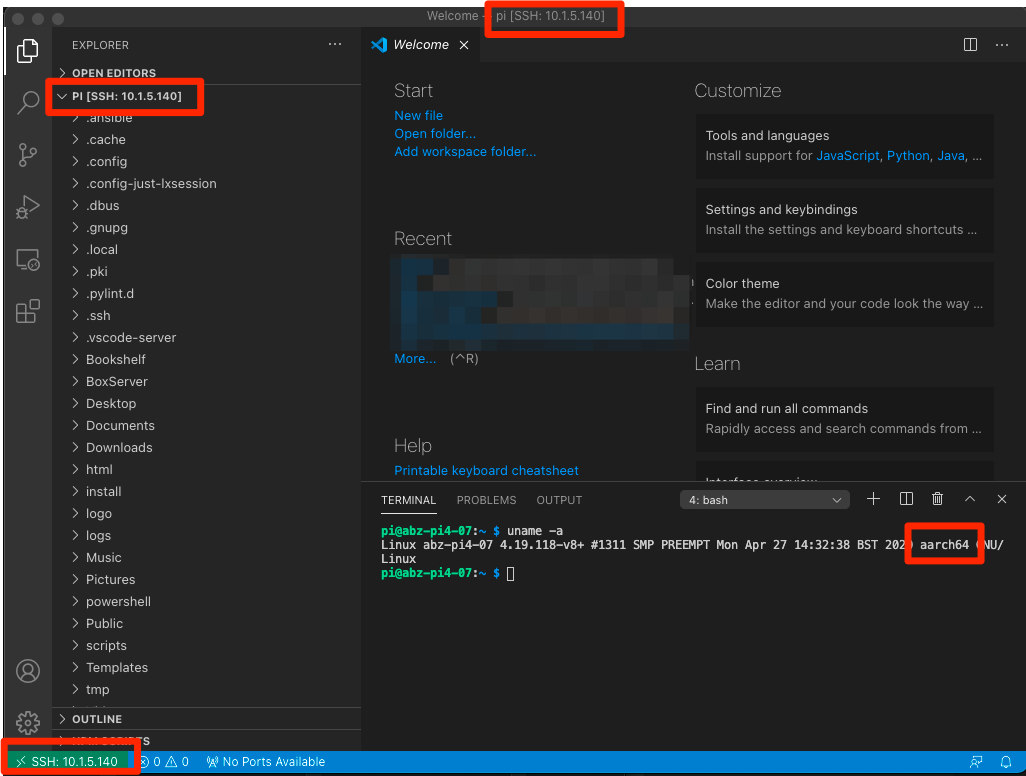Click the Accounts icon in activity bar

[x=28, y=671]
